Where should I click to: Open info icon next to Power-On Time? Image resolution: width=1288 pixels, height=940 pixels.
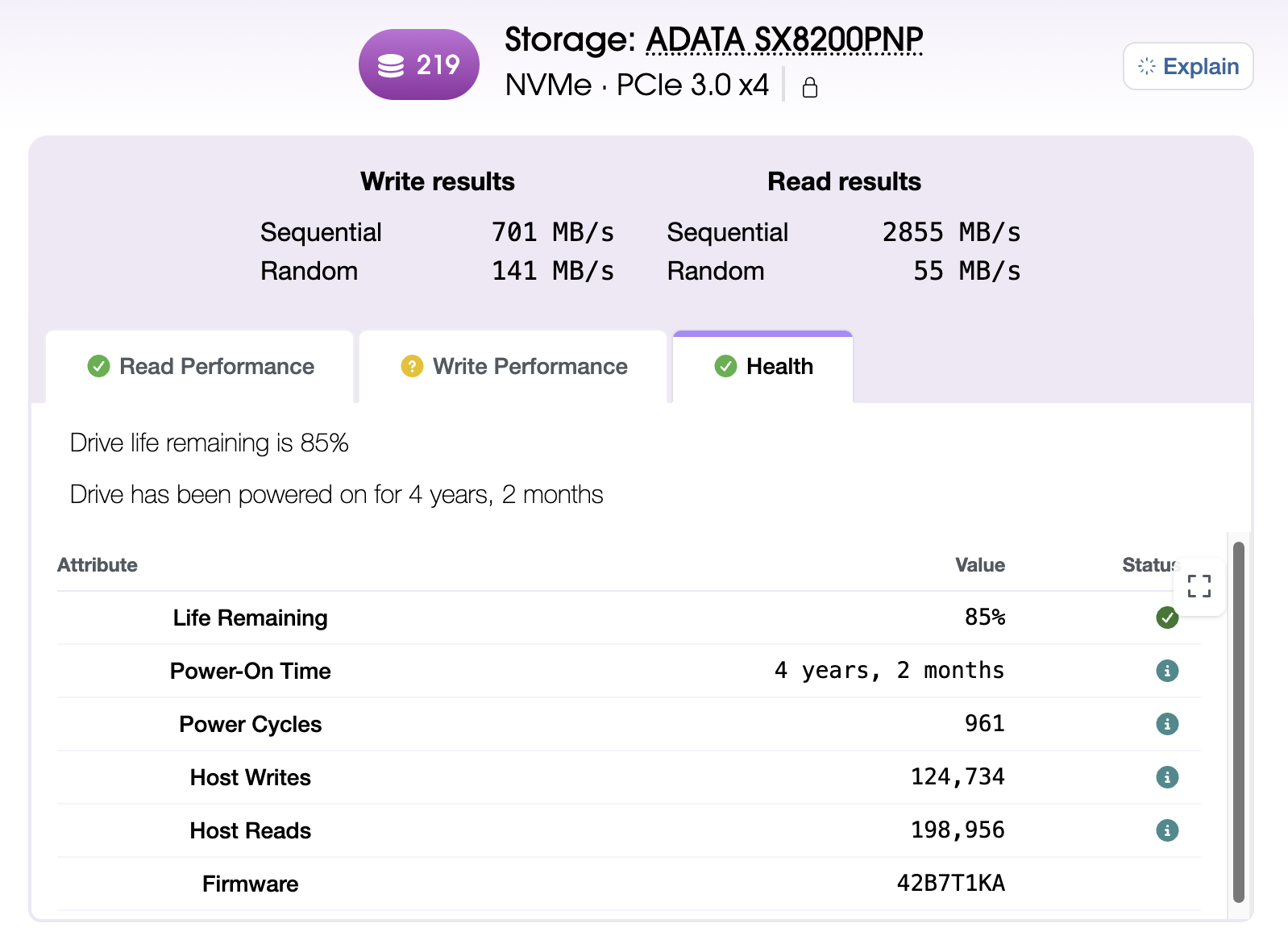(x=1168, y=670)
